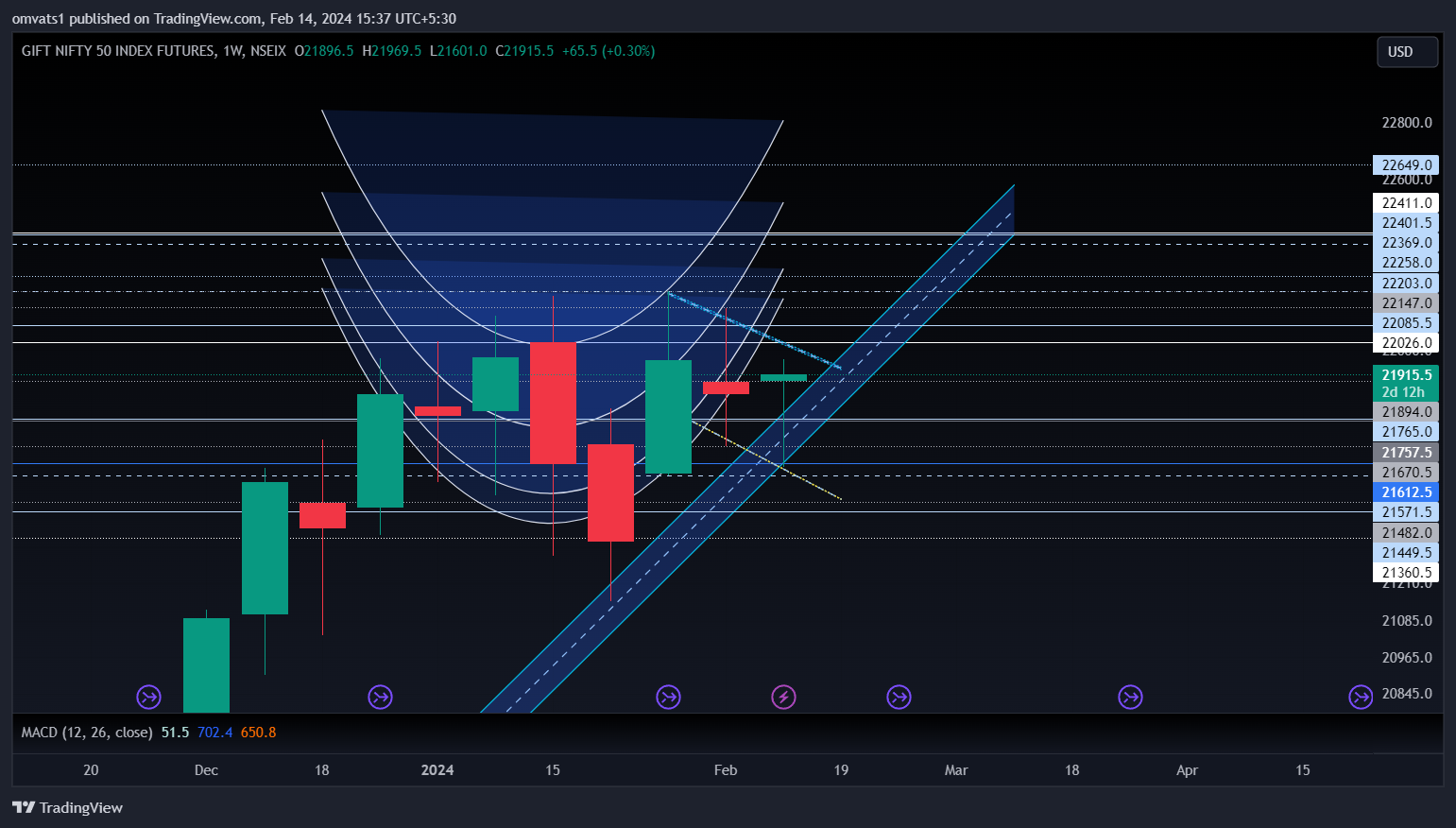Click the 2024 label on time axis
1456x828 pixels.
[437, 770]
